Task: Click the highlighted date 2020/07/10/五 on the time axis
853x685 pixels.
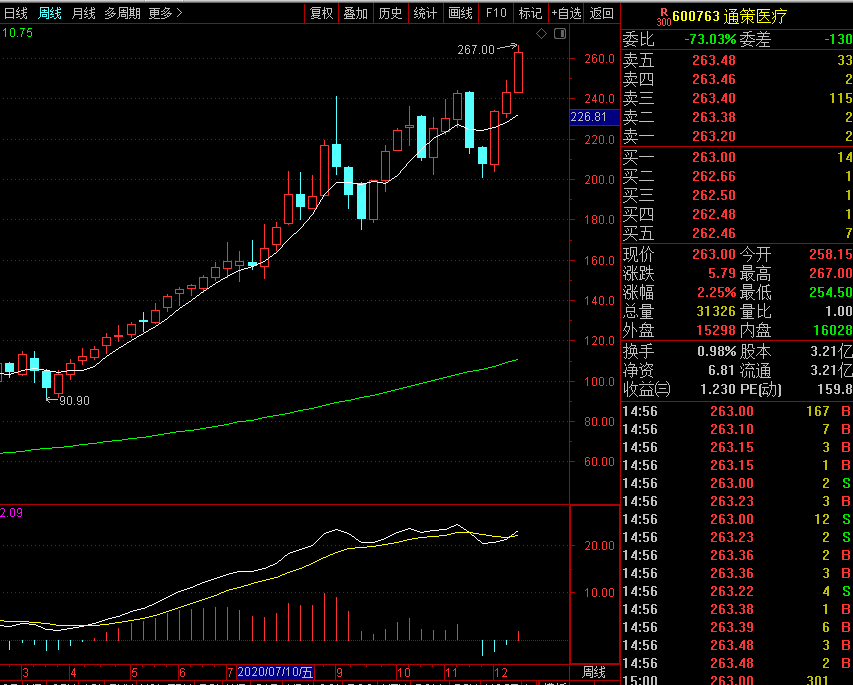Action: (x=276, y=672)
